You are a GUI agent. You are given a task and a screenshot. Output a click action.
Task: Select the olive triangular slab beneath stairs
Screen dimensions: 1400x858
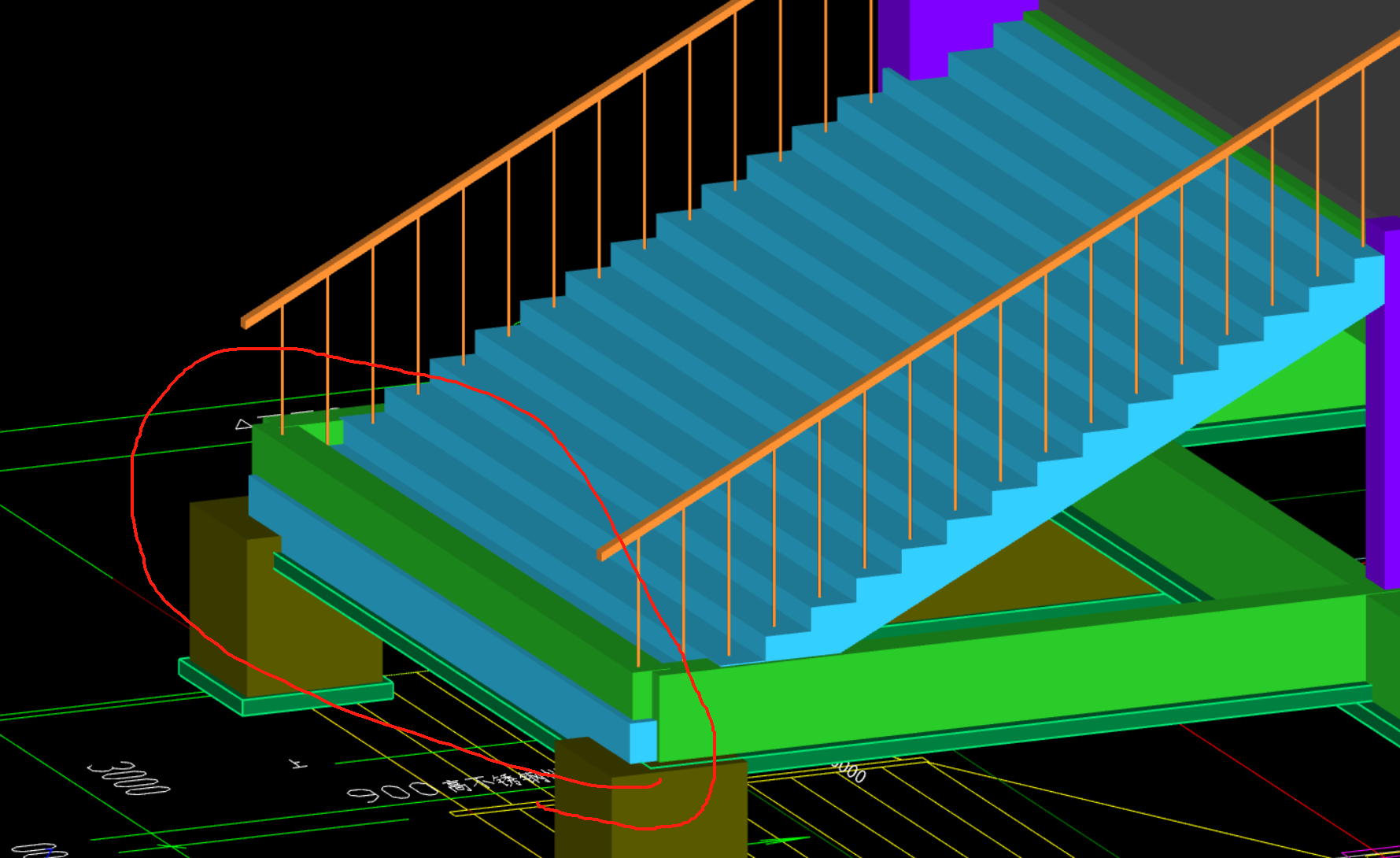[x=1031, y=579]
